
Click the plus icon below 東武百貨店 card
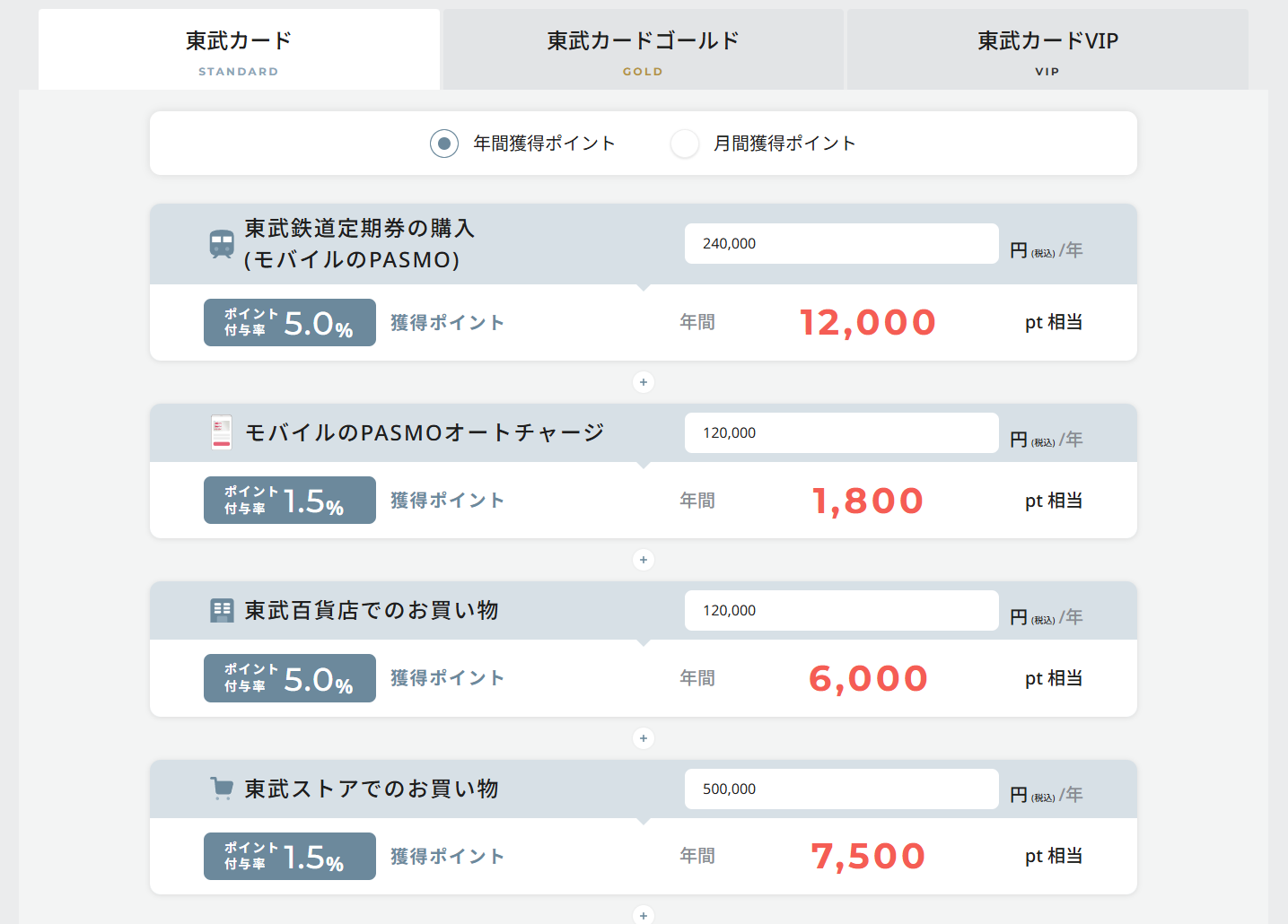tap(644, 738)
